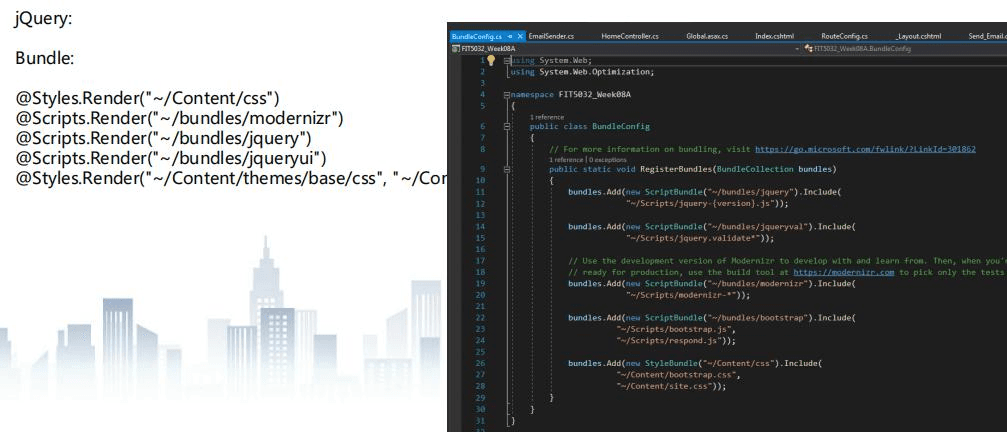Image resolution: width=1007 pixels, height=437 pixels.
Task: Click '1 reference' CodeLens above class BundleConfig
Action: click(x=547, y=117)
